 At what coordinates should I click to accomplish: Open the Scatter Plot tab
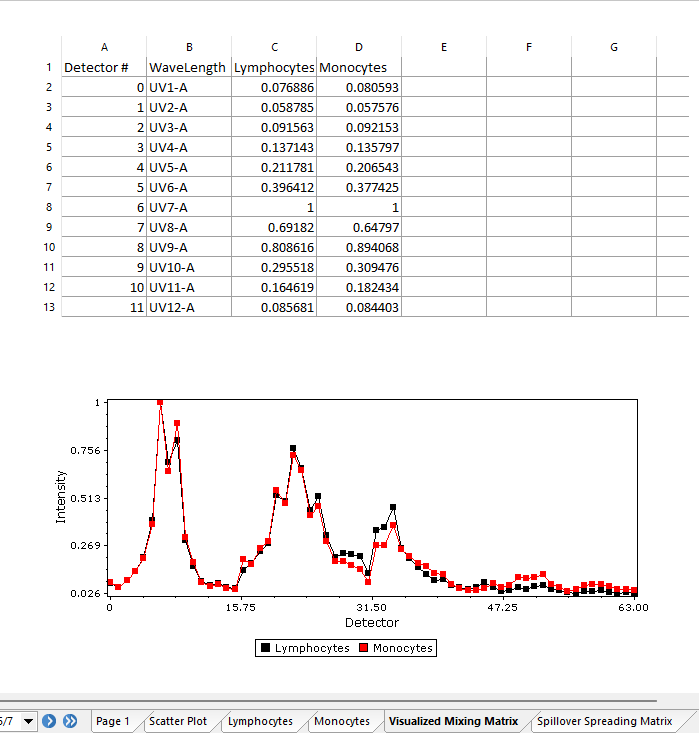178,721
